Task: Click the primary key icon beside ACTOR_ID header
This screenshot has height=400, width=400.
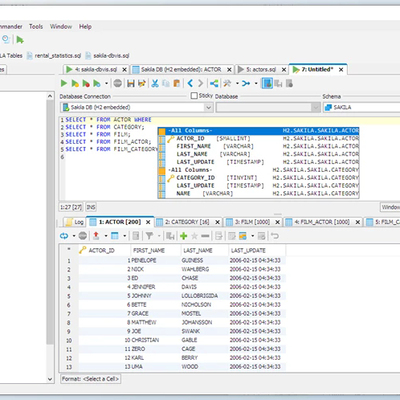Action: [x=83, y=250]
